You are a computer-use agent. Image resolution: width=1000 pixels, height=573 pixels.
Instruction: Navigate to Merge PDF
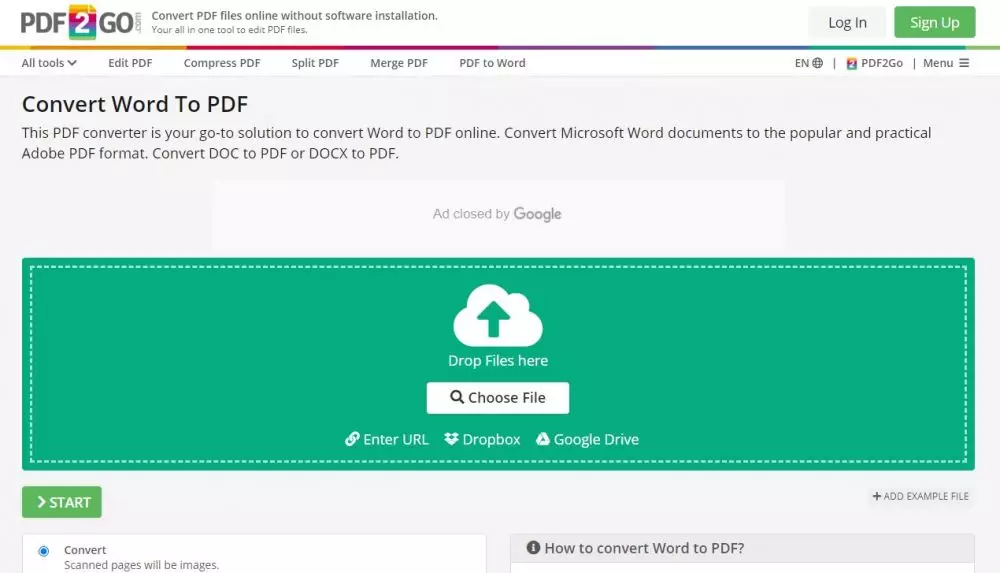(399, 63)
